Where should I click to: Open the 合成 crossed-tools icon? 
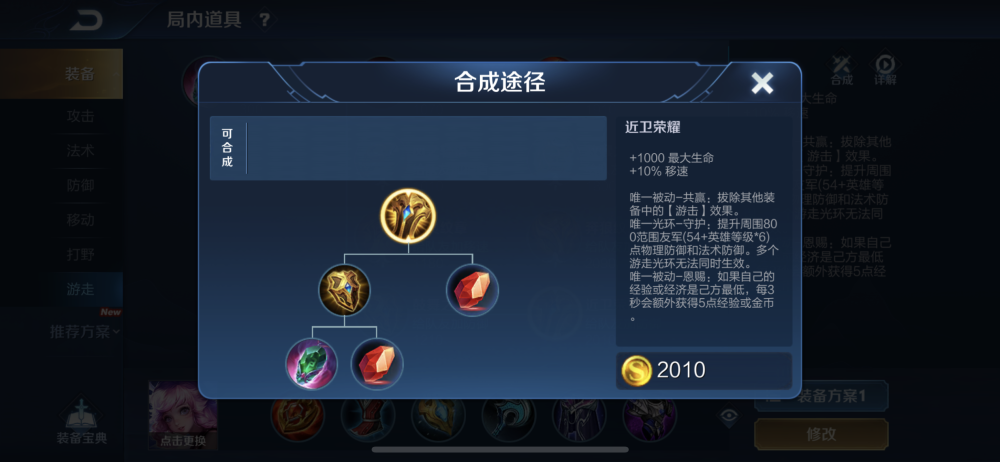tap(842, 70)
